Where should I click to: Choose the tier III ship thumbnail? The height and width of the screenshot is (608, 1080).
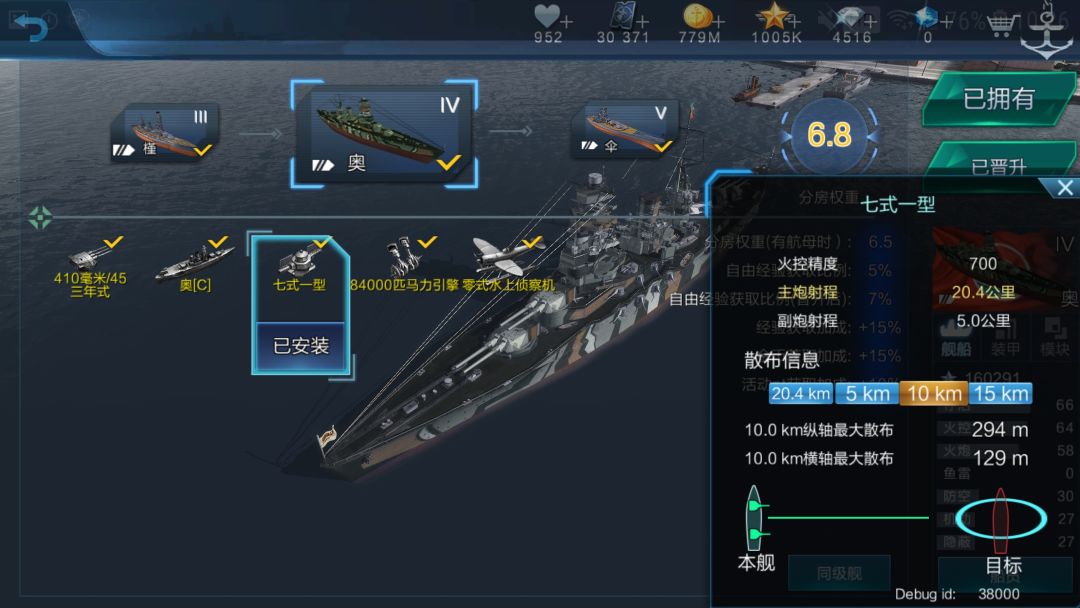click(x=166, y=133)
